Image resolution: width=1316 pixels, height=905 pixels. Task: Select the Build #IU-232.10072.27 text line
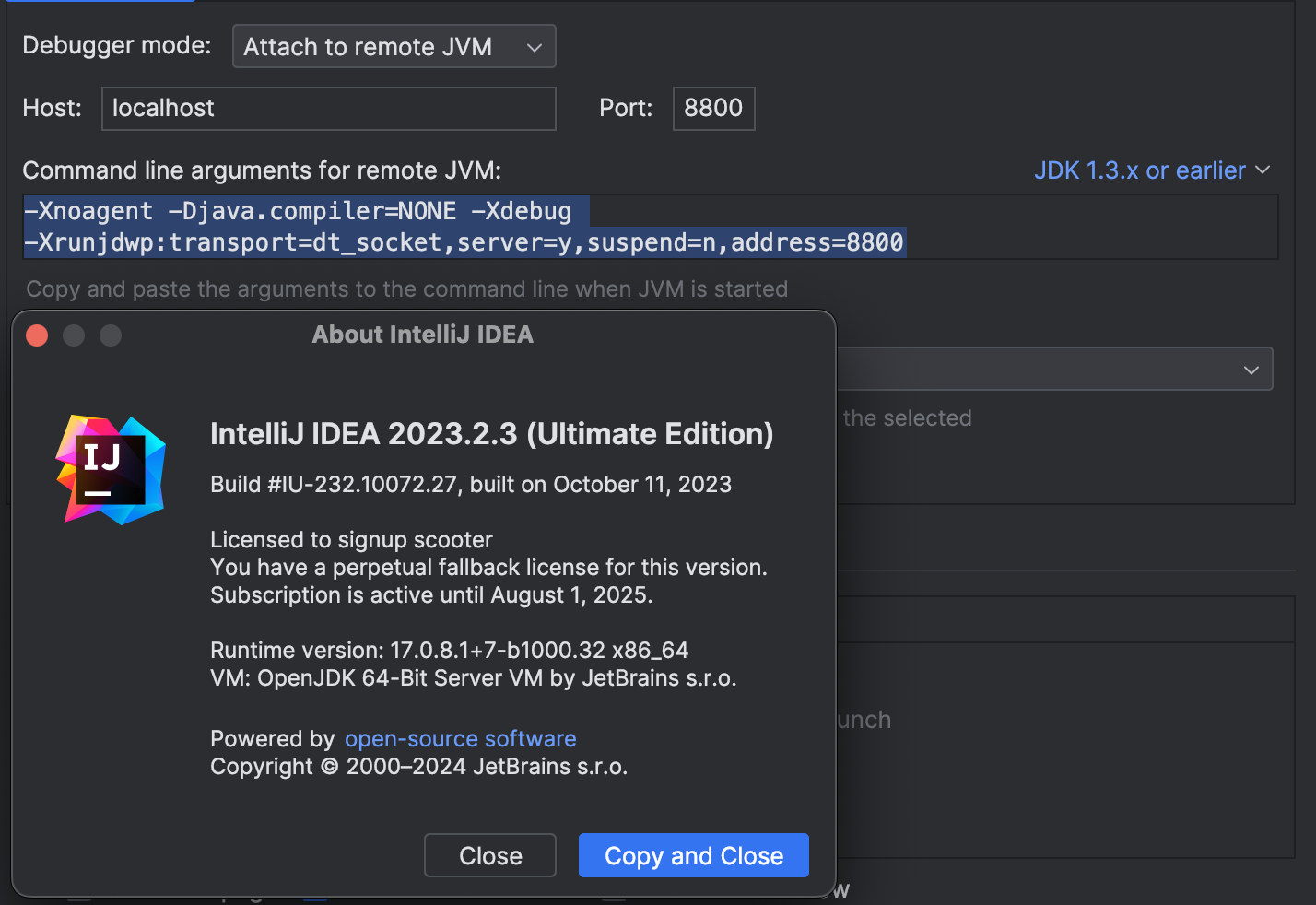[470, 485]
